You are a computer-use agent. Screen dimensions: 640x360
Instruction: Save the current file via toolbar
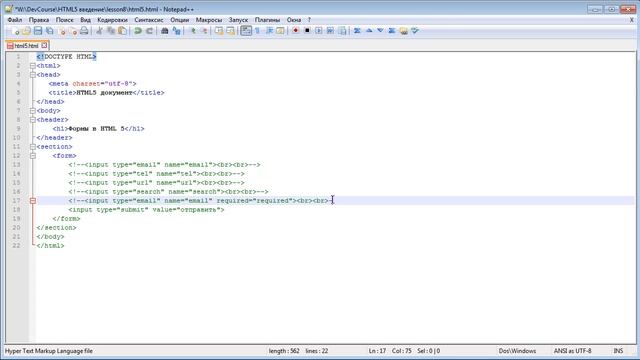coord(38,31)
